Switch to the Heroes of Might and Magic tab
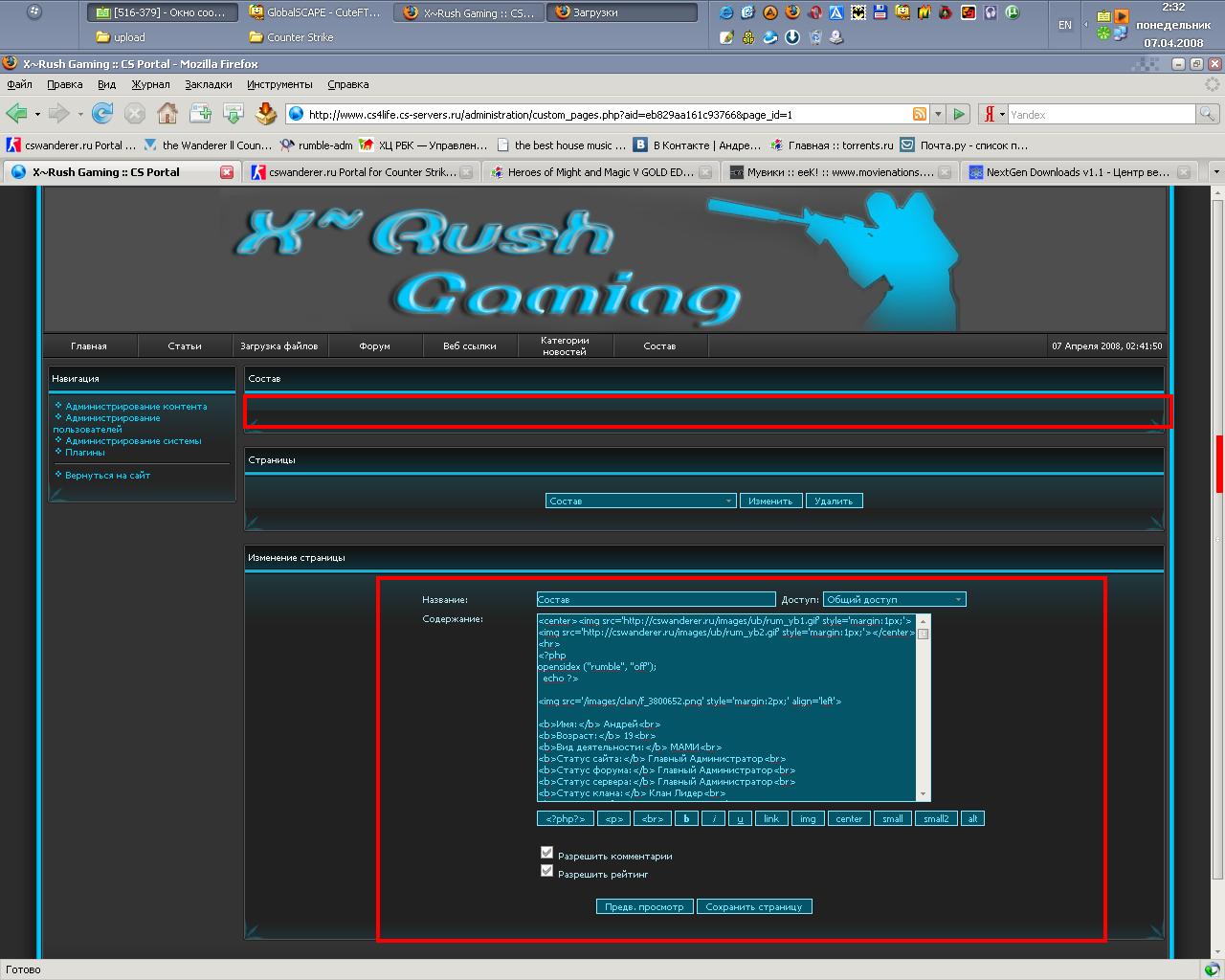The height and width of the screenshot is (980, 1225). coord(600,172)
